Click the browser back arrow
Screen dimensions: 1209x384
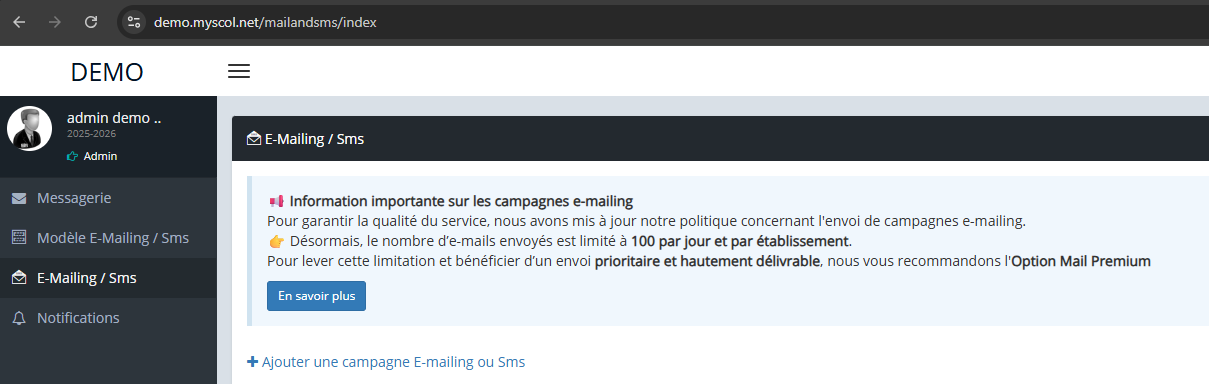[19, 21]
